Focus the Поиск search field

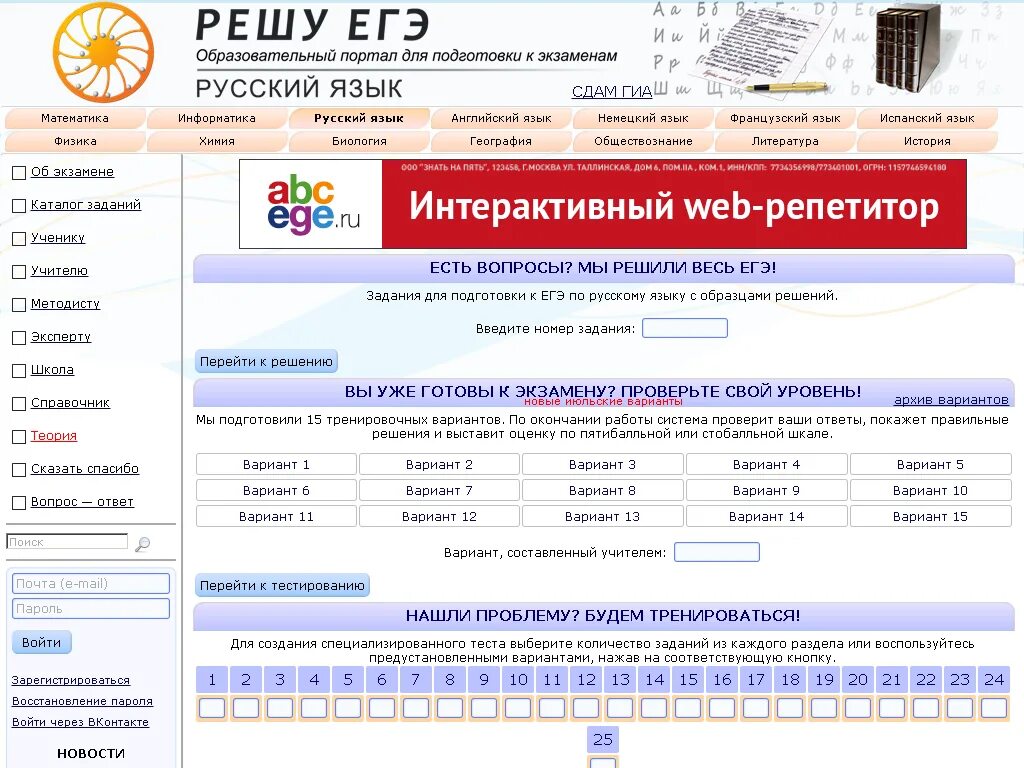67,541
